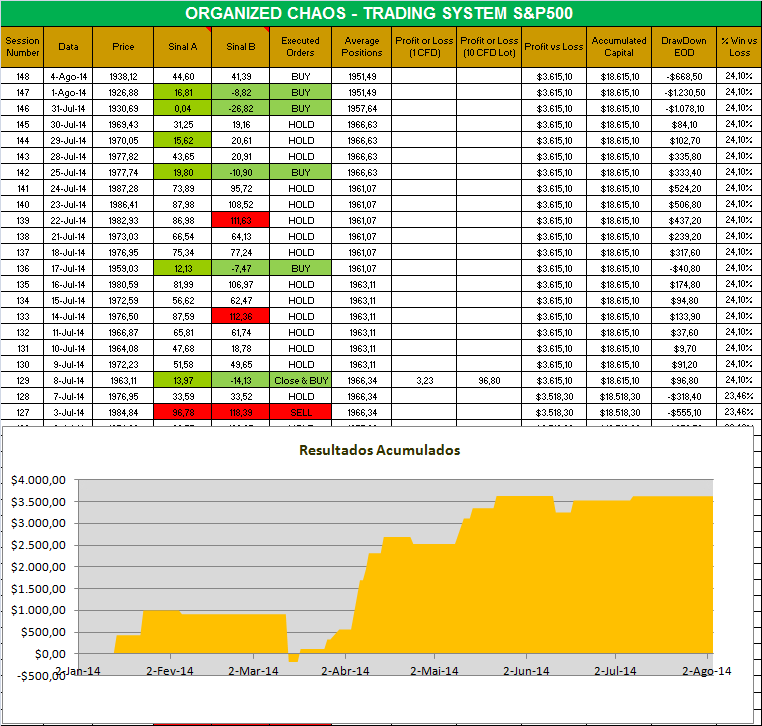The image size is (762, 726).
Task: Click Sinal B cell 108,52
Action: [x=241, y=205]
